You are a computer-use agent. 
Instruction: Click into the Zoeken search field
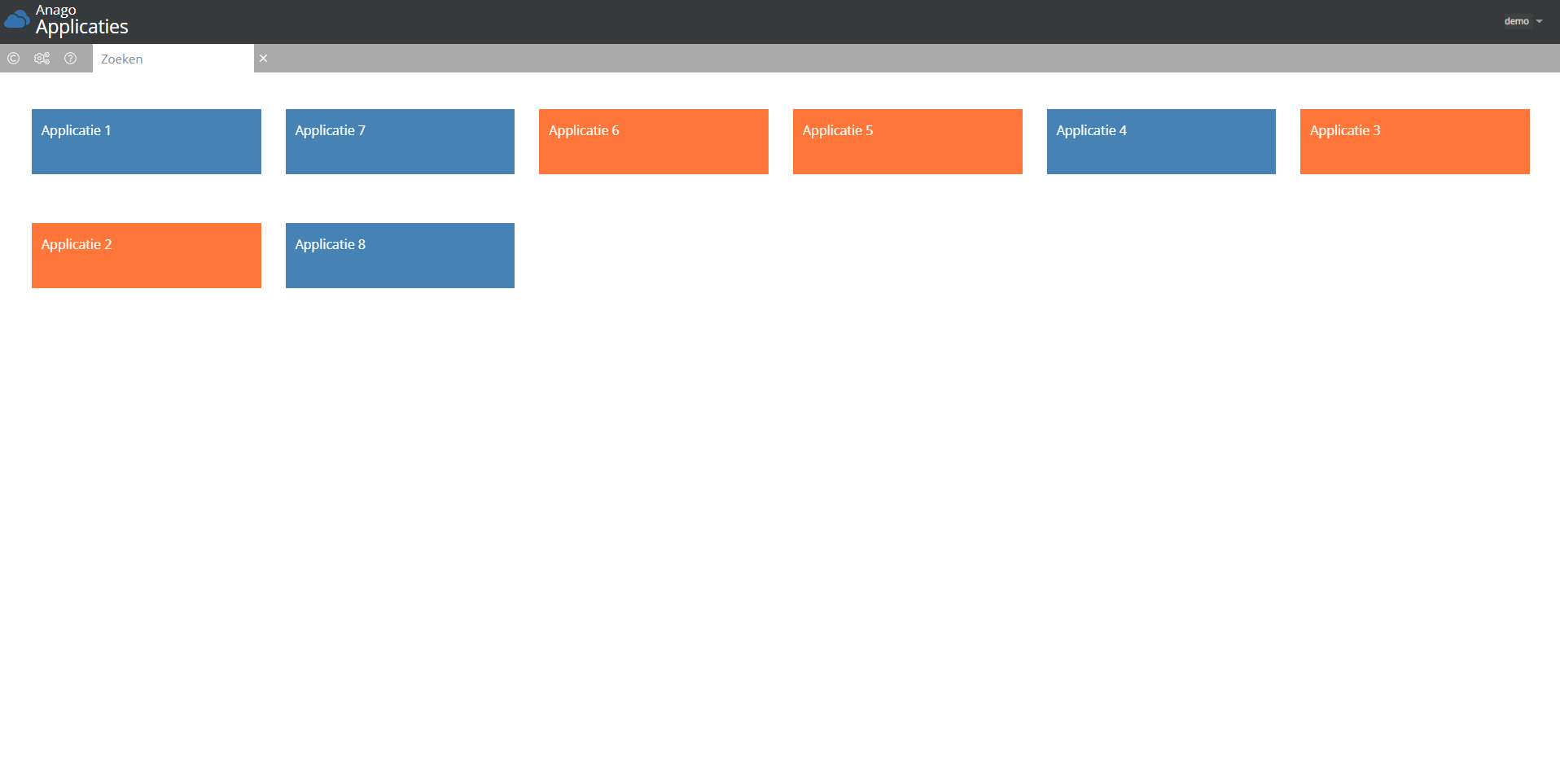[x=173, y=59]
